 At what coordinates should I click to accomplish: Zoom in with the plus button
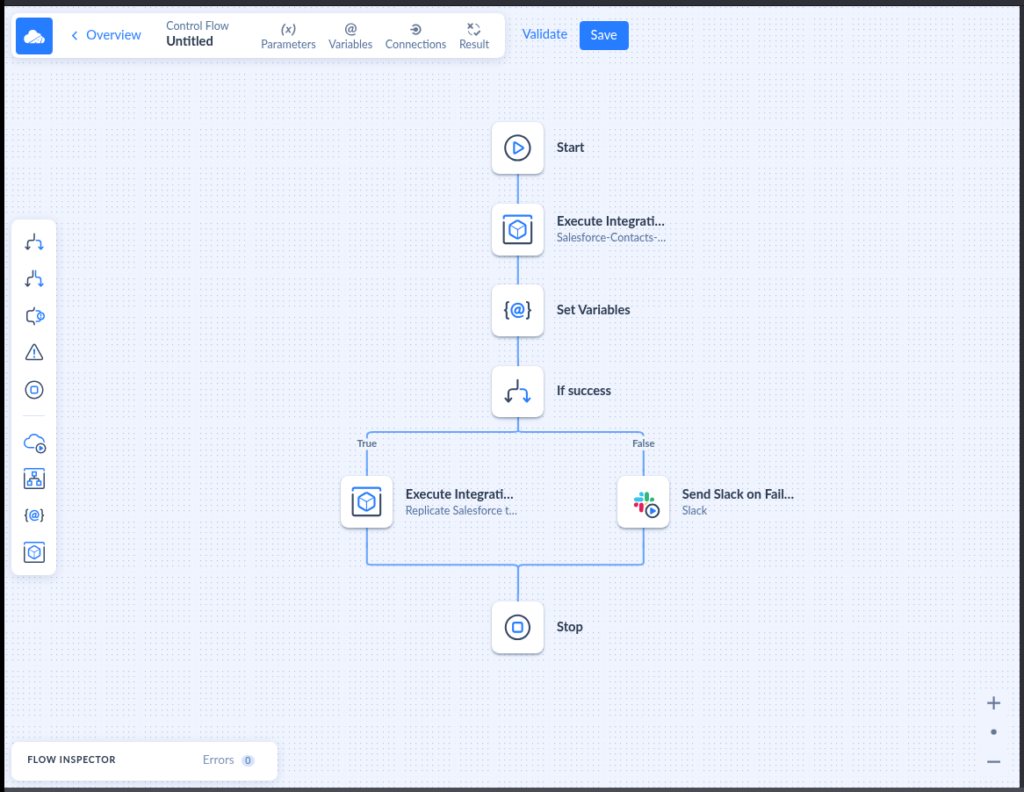[x=993, y=703]
